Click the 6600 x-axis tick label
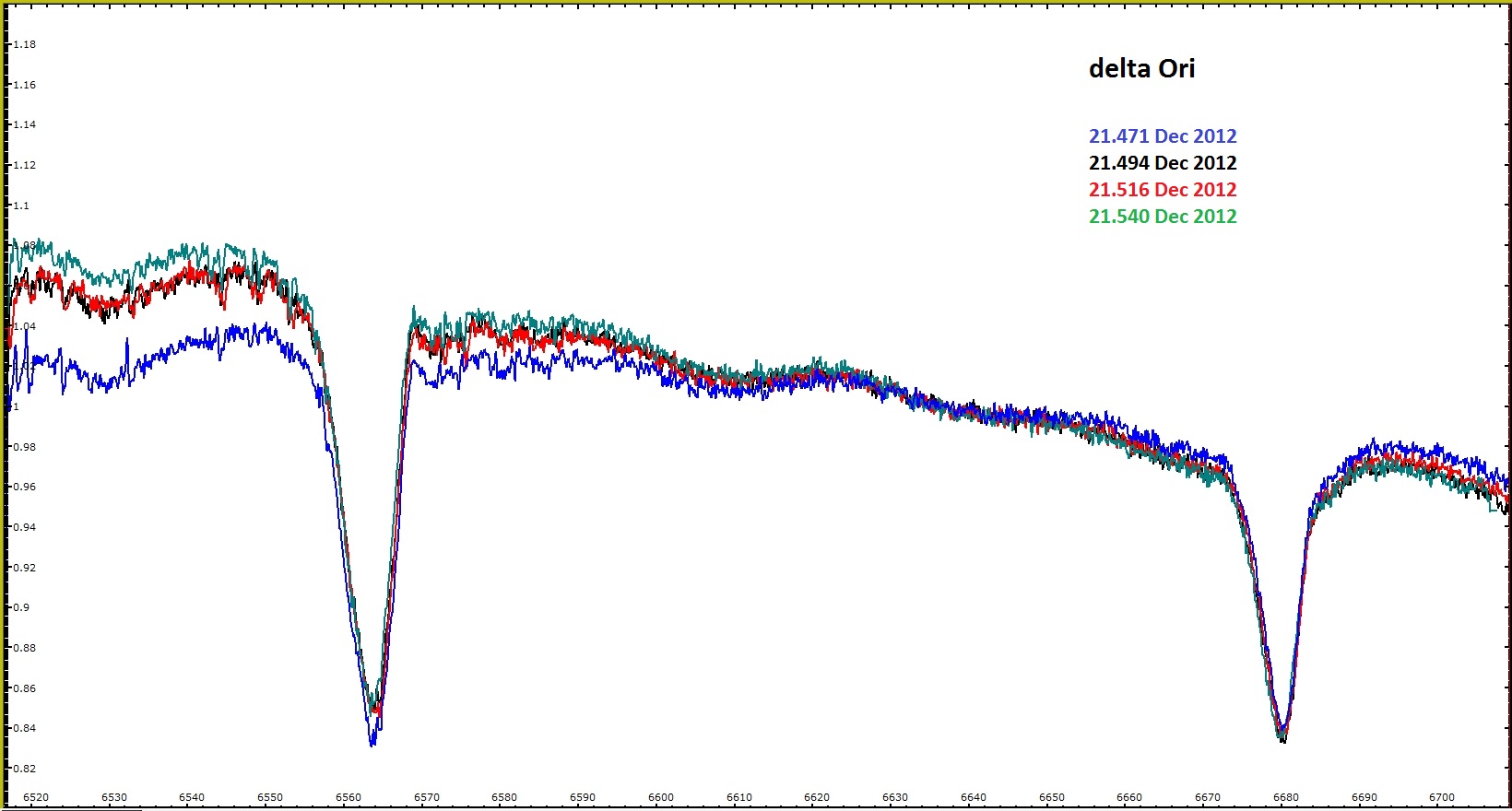 coord(661,797)
